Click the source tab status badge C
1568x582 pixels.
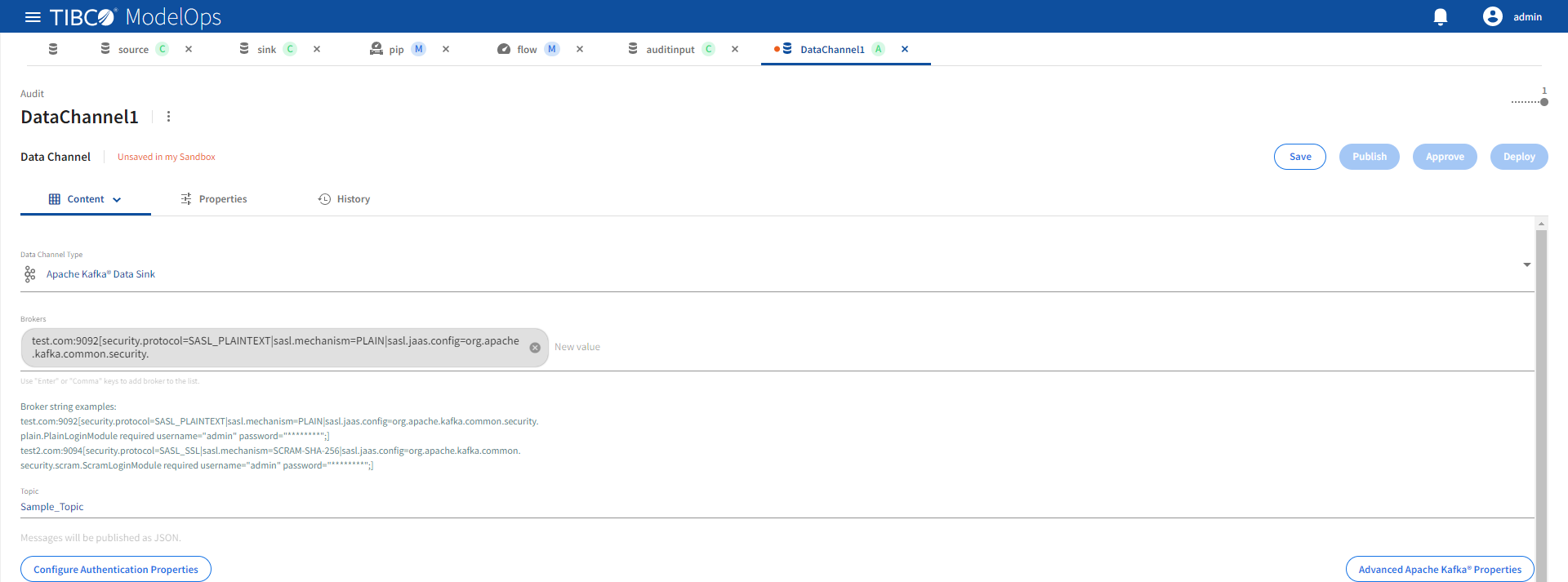tap(163, 49)
